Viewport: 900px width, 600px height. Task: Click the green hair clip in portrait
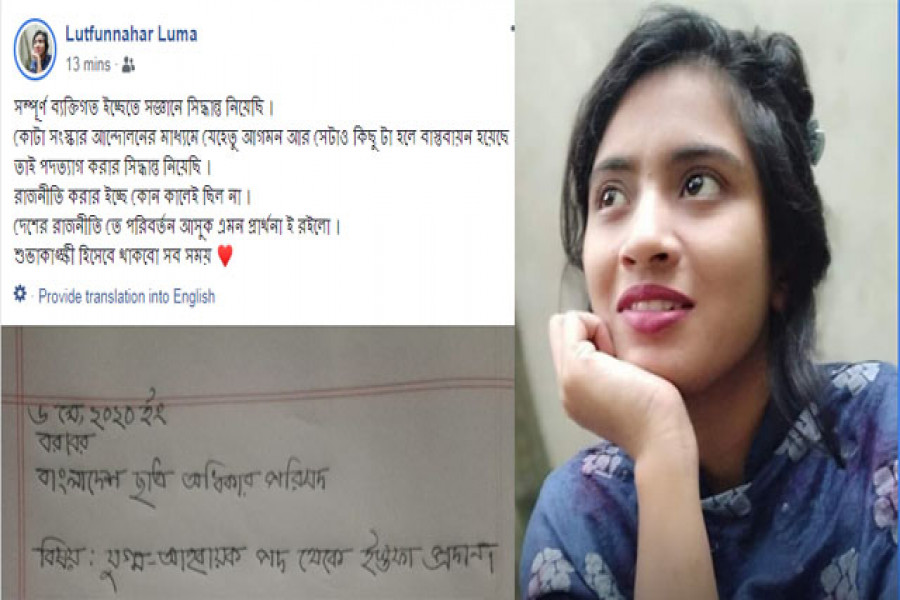click(815, 142)
